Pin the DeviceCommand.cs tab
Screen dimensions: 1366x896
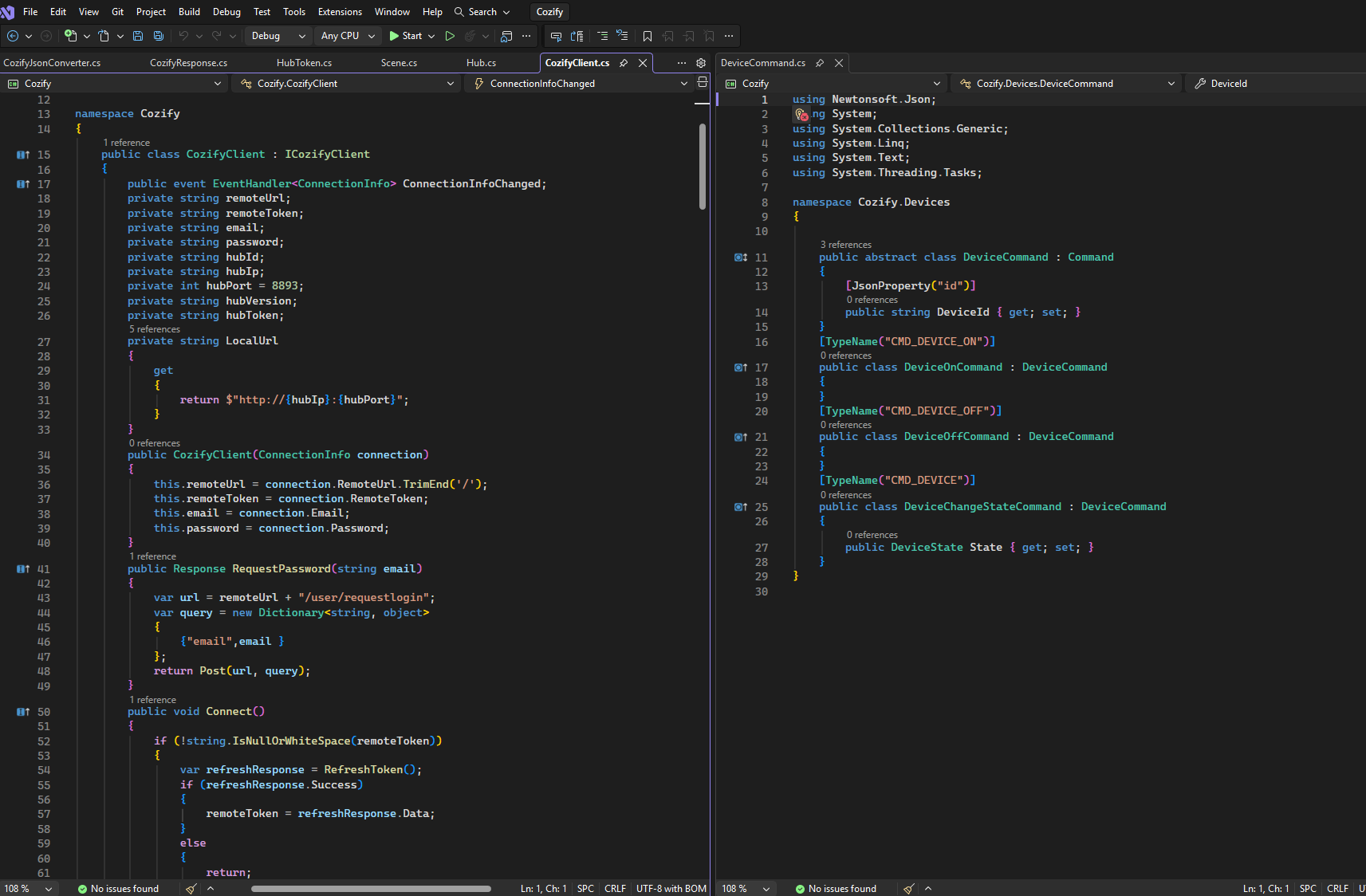(820, 63)
